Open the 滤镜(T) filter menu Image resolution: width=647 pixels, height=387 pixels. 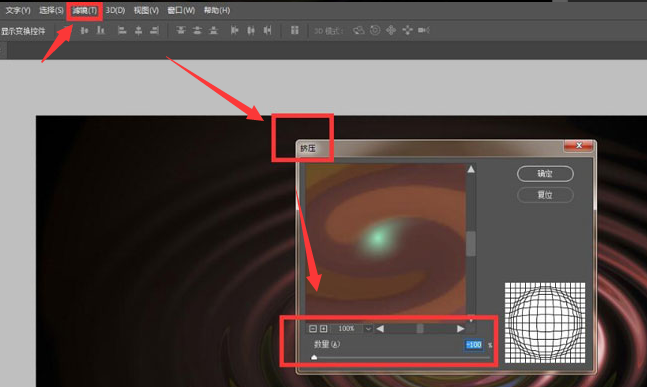click(85, 10)
